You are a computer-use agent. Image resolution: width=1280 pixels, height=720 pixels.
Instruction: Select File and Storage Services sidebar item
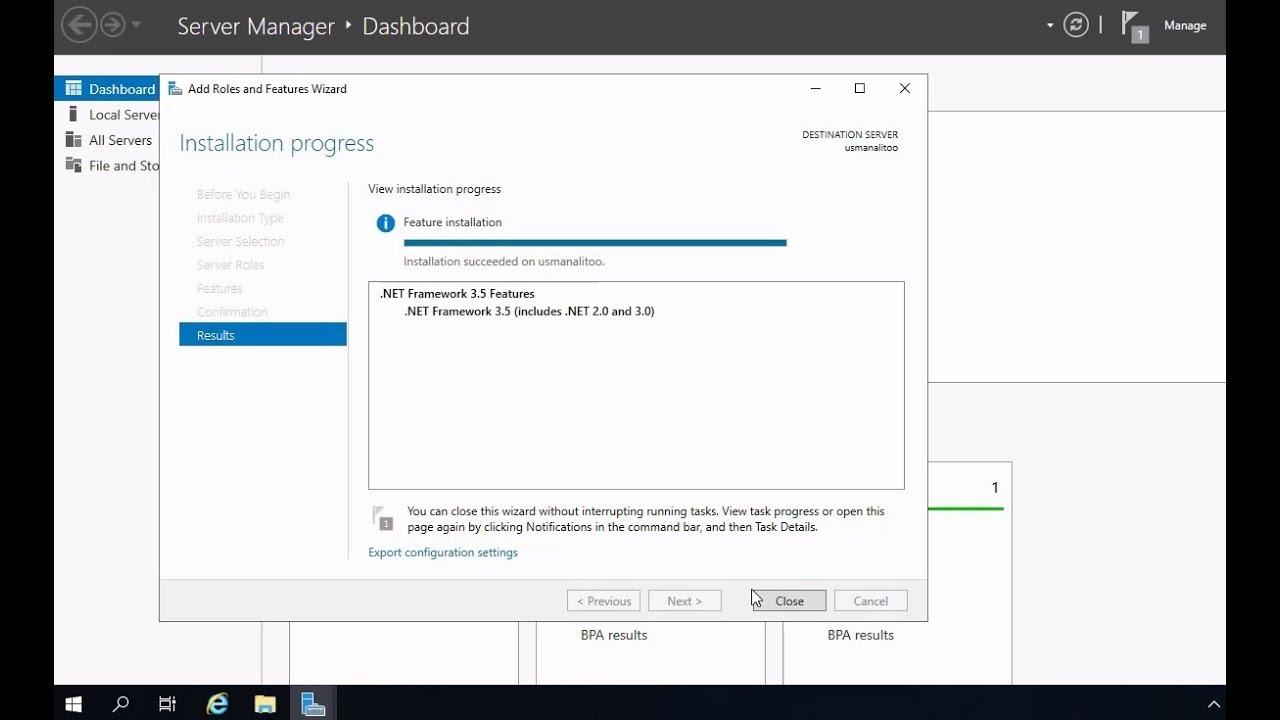tap(107, 166)
